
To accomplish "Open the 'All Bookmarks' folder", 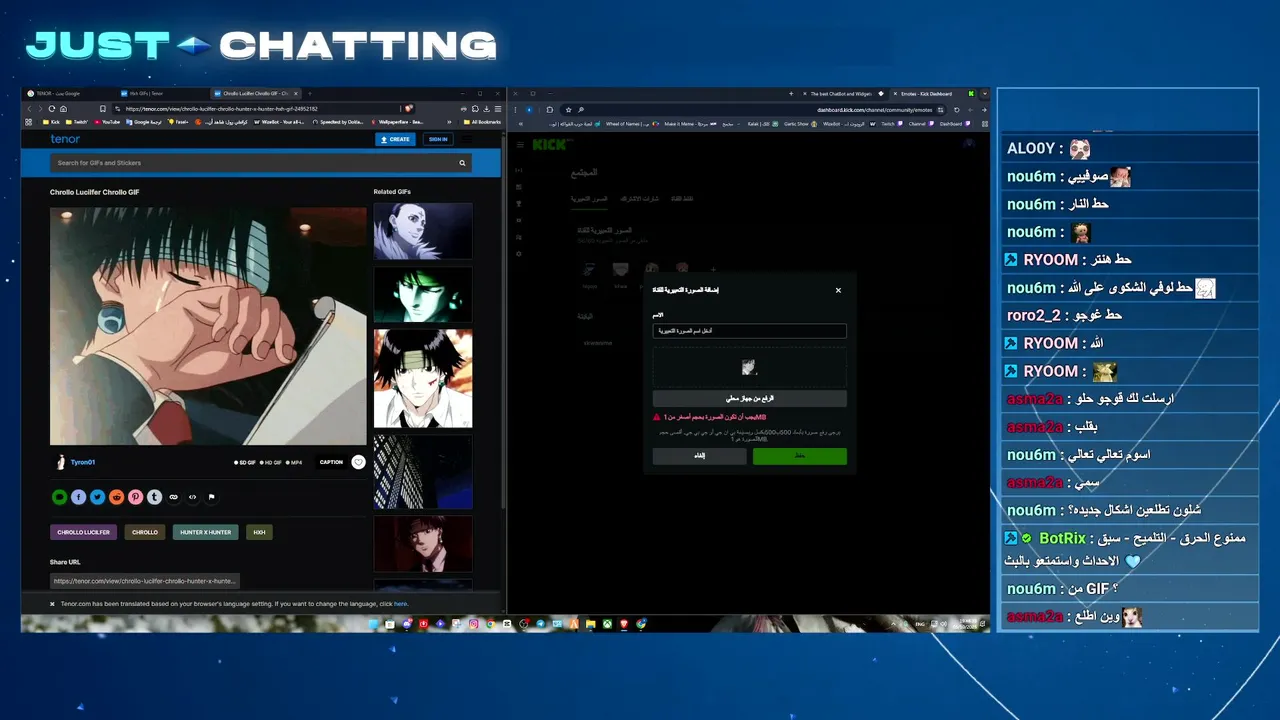I will coord(483,122).
